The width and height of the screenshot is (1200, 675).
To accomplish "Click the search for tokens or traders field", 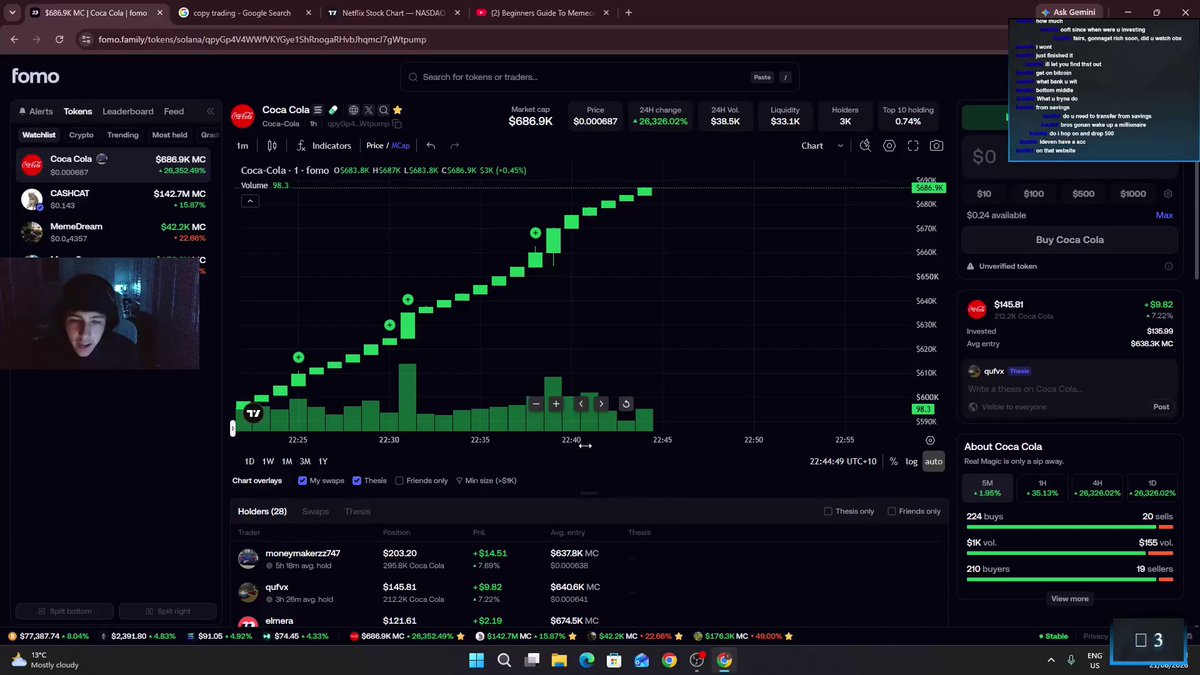I will pyautogui.click(x=600, y=77).
